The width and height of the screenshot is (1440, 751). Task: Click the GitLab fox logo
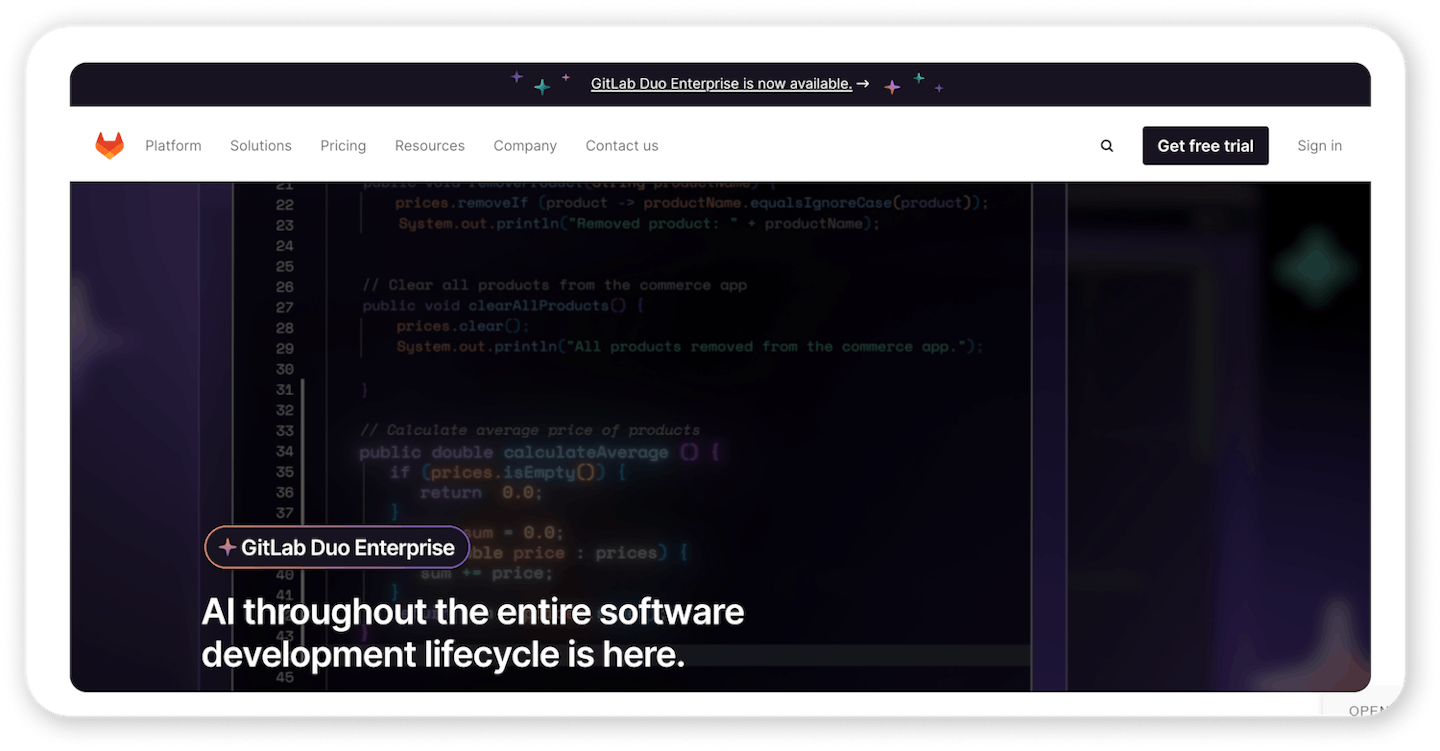(110, 145)
